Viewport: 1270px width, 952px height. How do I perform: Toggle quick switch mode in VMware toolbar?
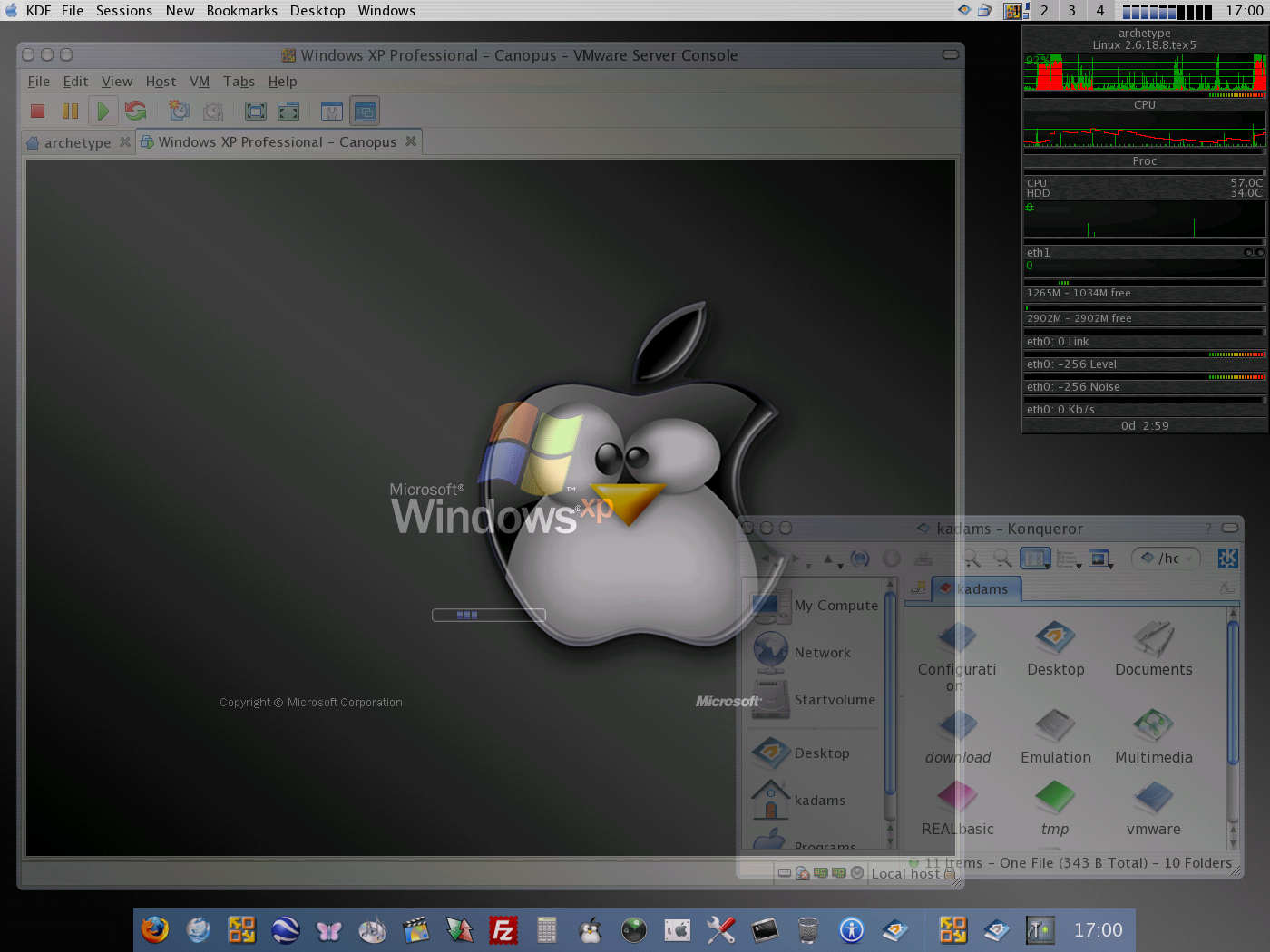[288, 111]
